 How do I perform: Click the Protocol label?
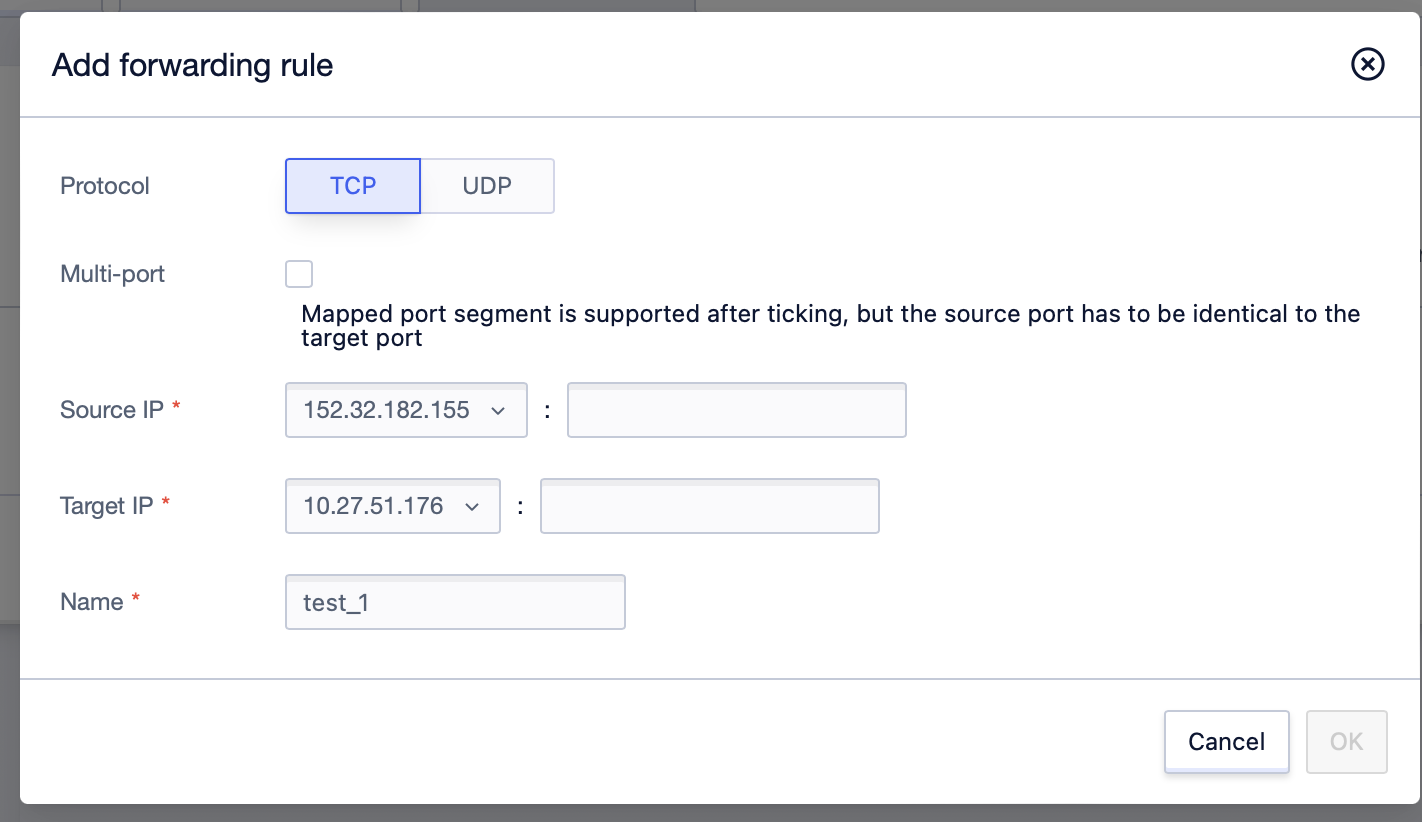pos(105,186)
